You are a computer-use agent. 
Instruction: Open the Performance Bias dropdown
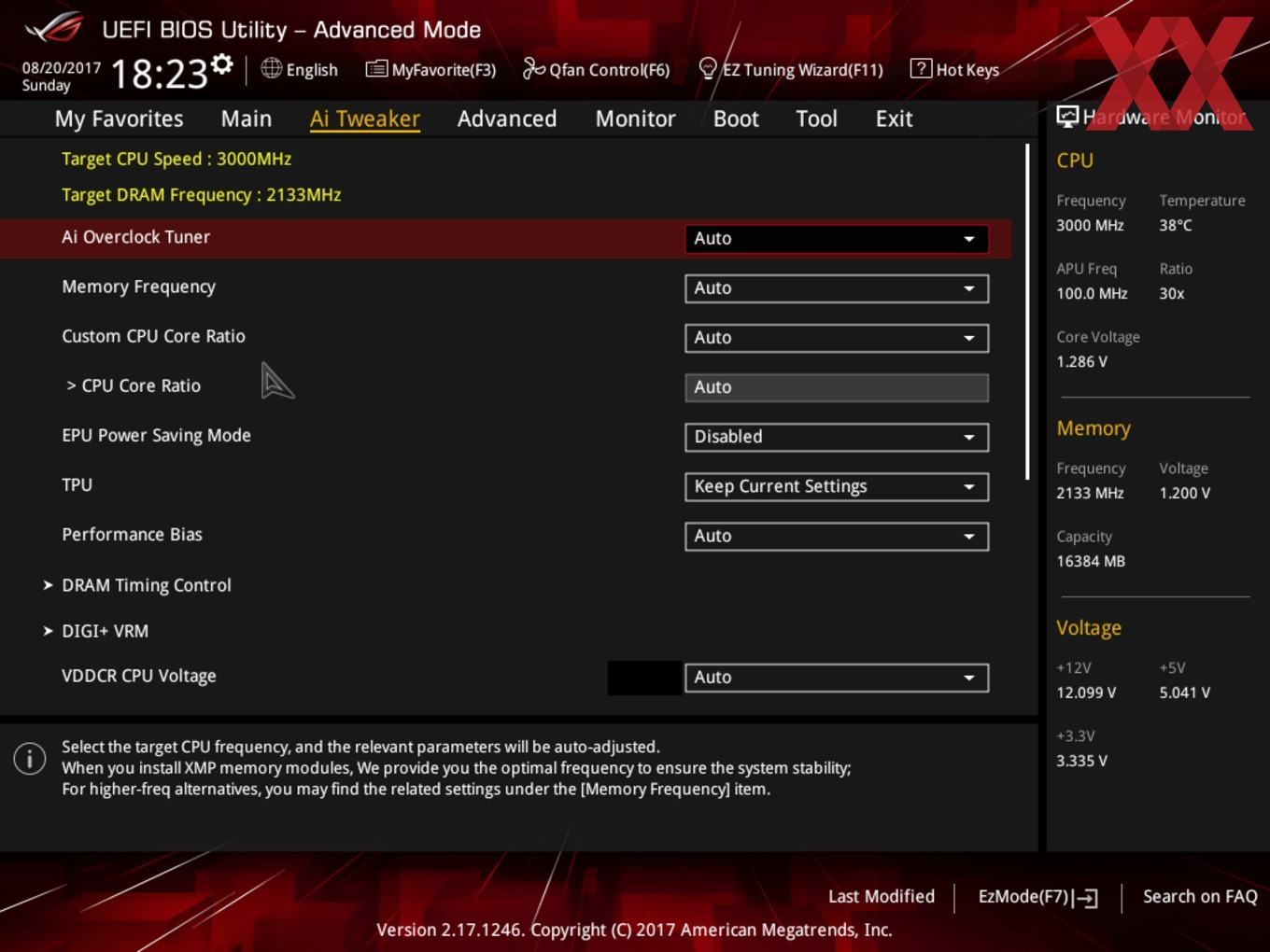[x=837, y=536]
